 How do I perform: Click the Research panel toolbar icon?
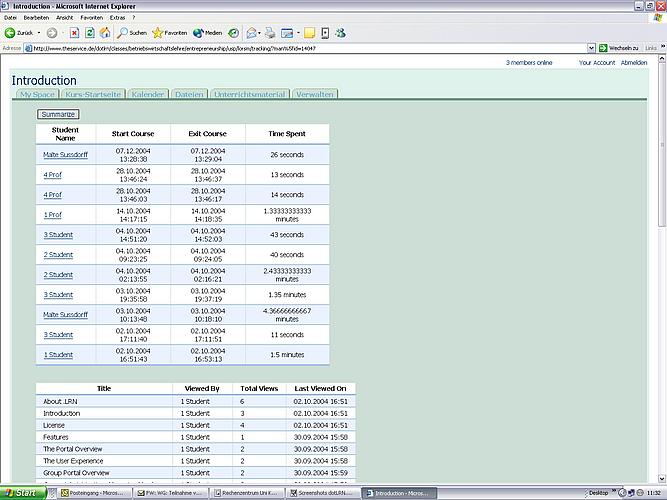(325, 33)
